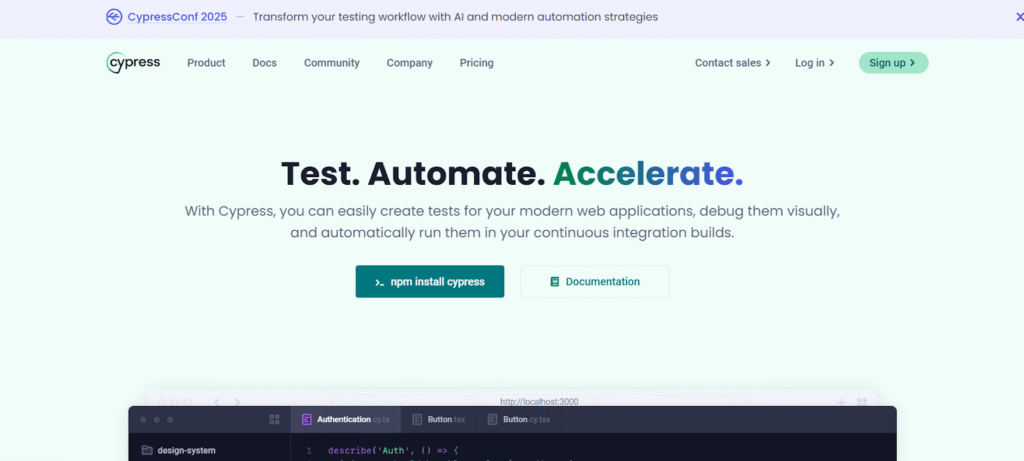This screenshot has height=461, width=1024.
Task: Expand the Community navigation menu
Action: click(331, 63)
